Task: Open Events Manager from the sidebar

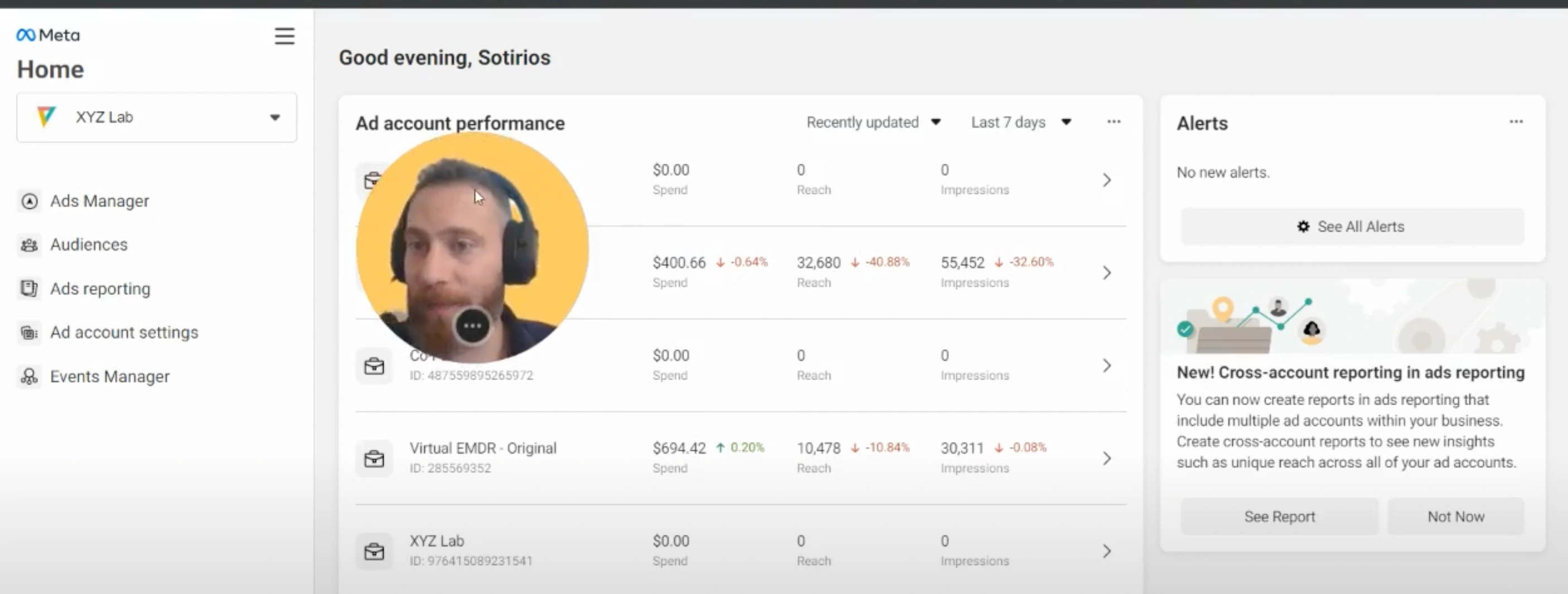Action: coord(109,376)
